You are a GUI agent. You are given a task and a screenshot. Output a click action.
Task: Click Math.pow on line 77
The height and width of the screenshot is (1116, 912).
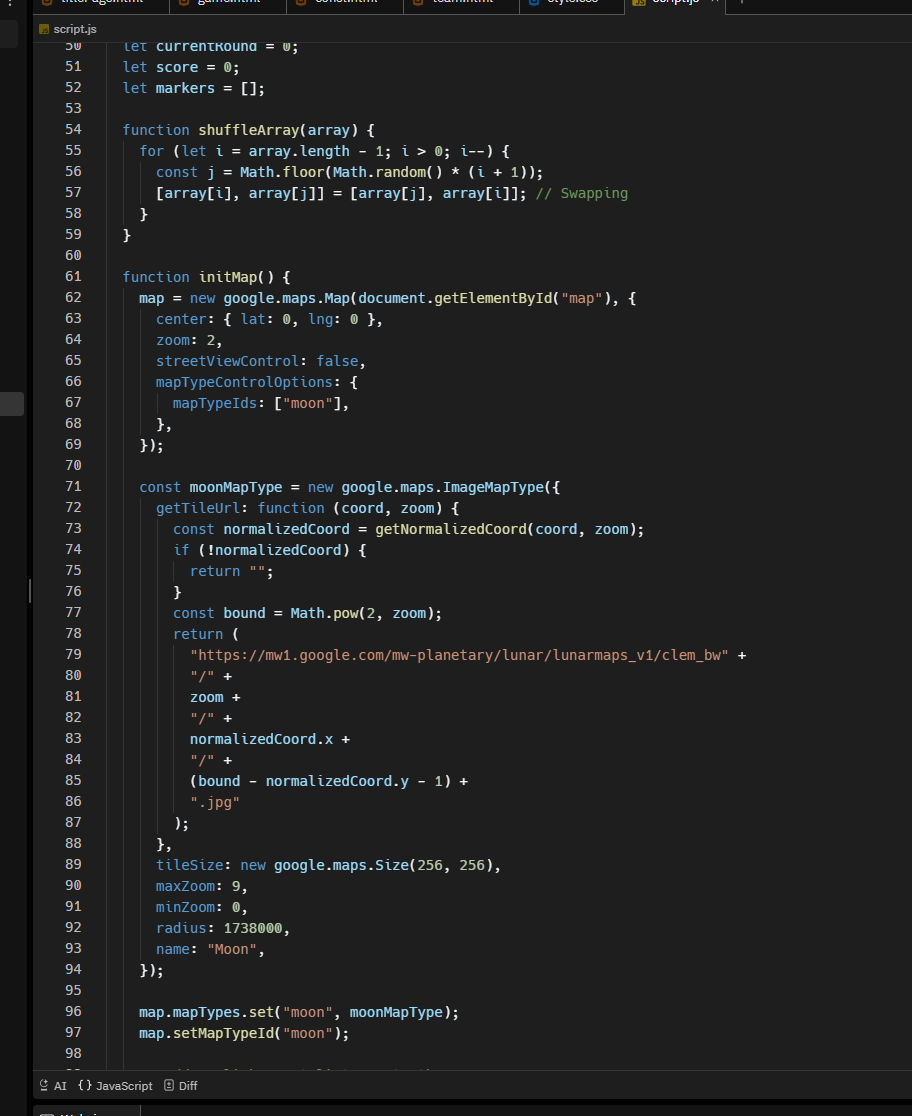coord(324,614)
